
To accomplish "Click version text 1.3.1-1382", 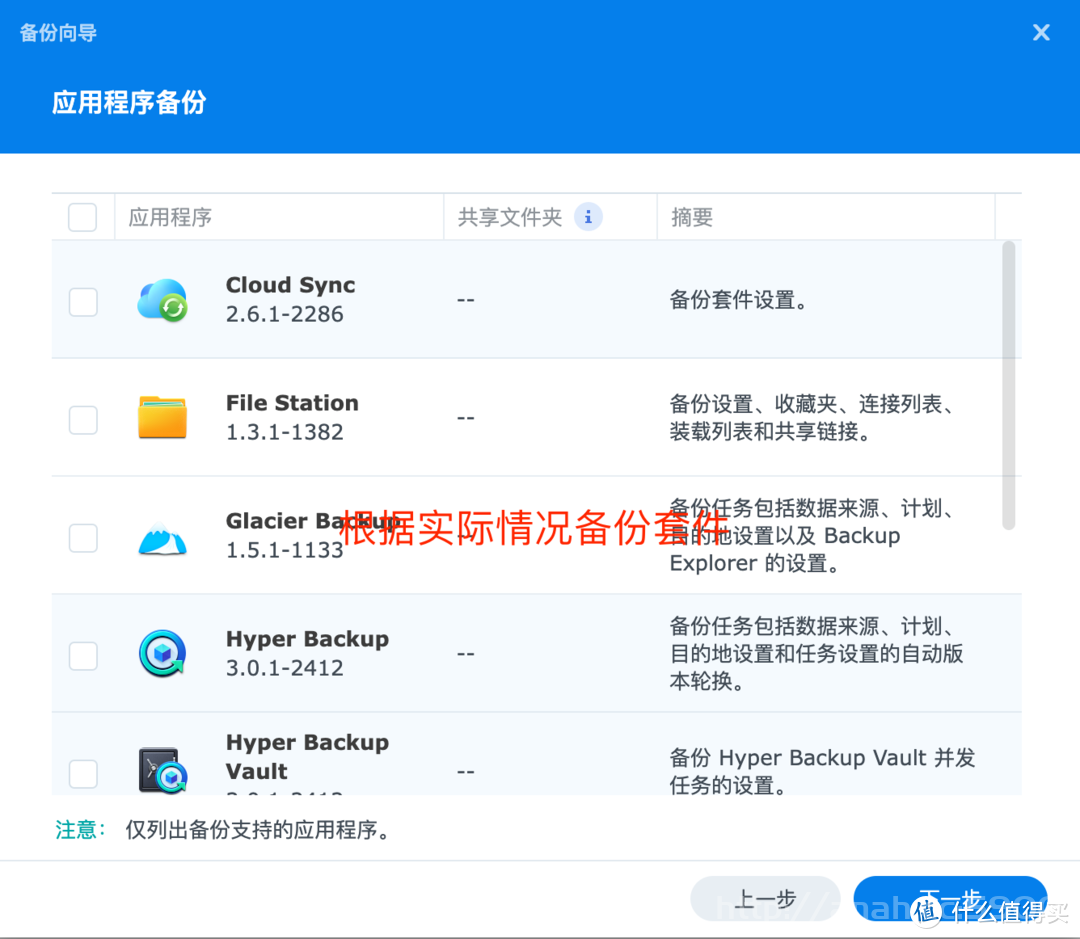I will pyautogui.click(x=284, y=432).
